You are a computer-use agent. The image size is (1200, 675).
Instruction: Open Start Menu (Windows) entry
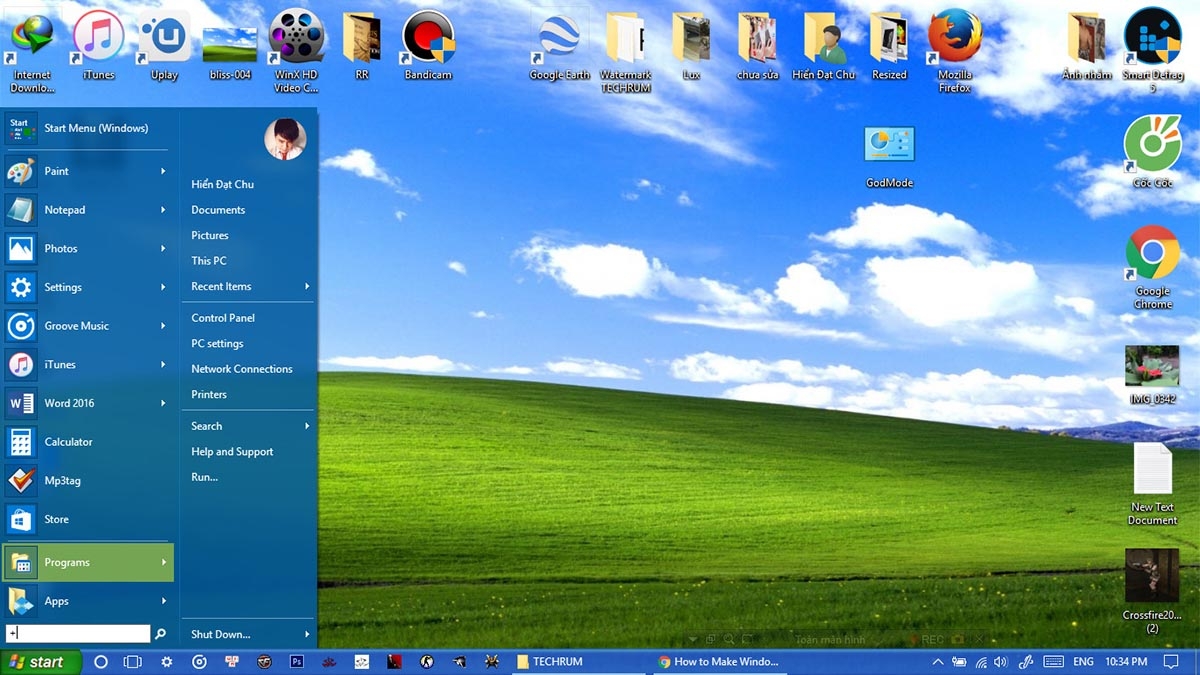pyautogui.click(x=88, y=128)
